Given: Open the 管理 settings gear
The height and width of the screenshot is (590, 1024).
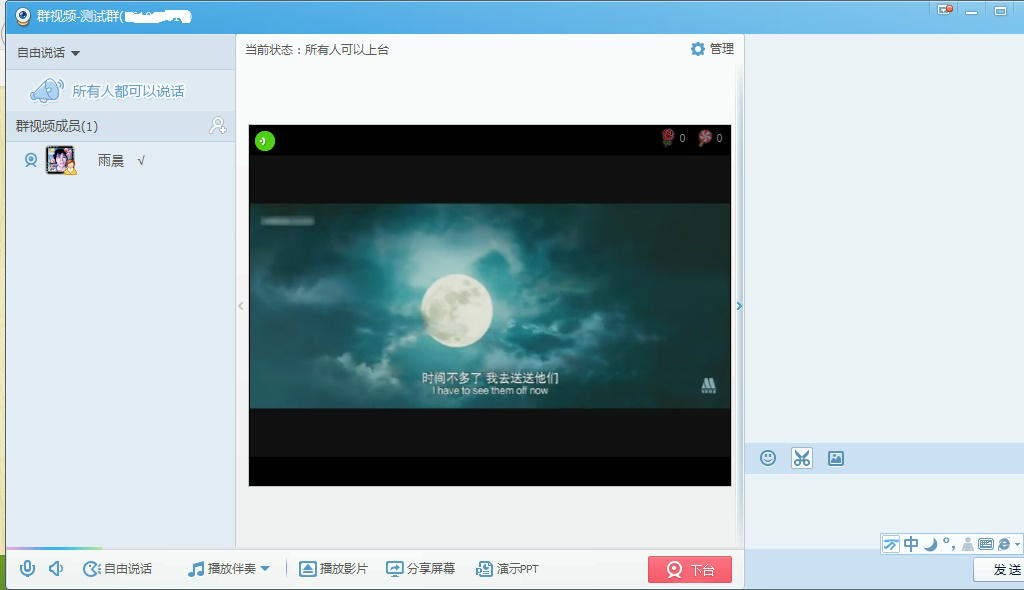Looking at the screenshot, I should click(x=712, y=49).
